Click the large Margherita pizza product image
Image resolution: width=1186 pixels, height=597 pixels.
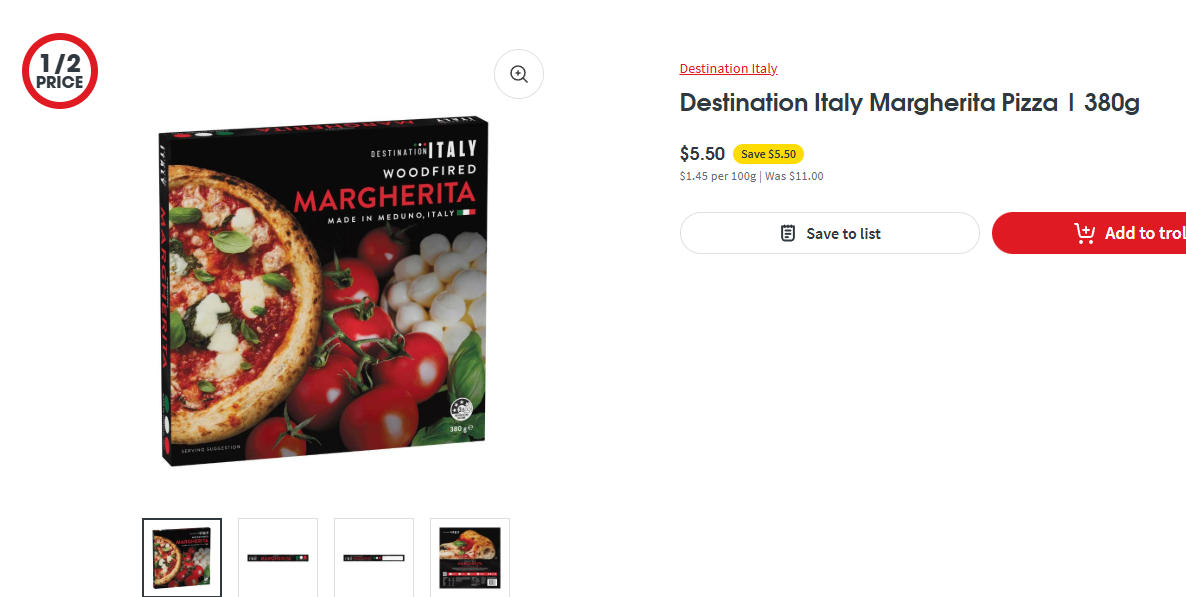tap(323, 291)
